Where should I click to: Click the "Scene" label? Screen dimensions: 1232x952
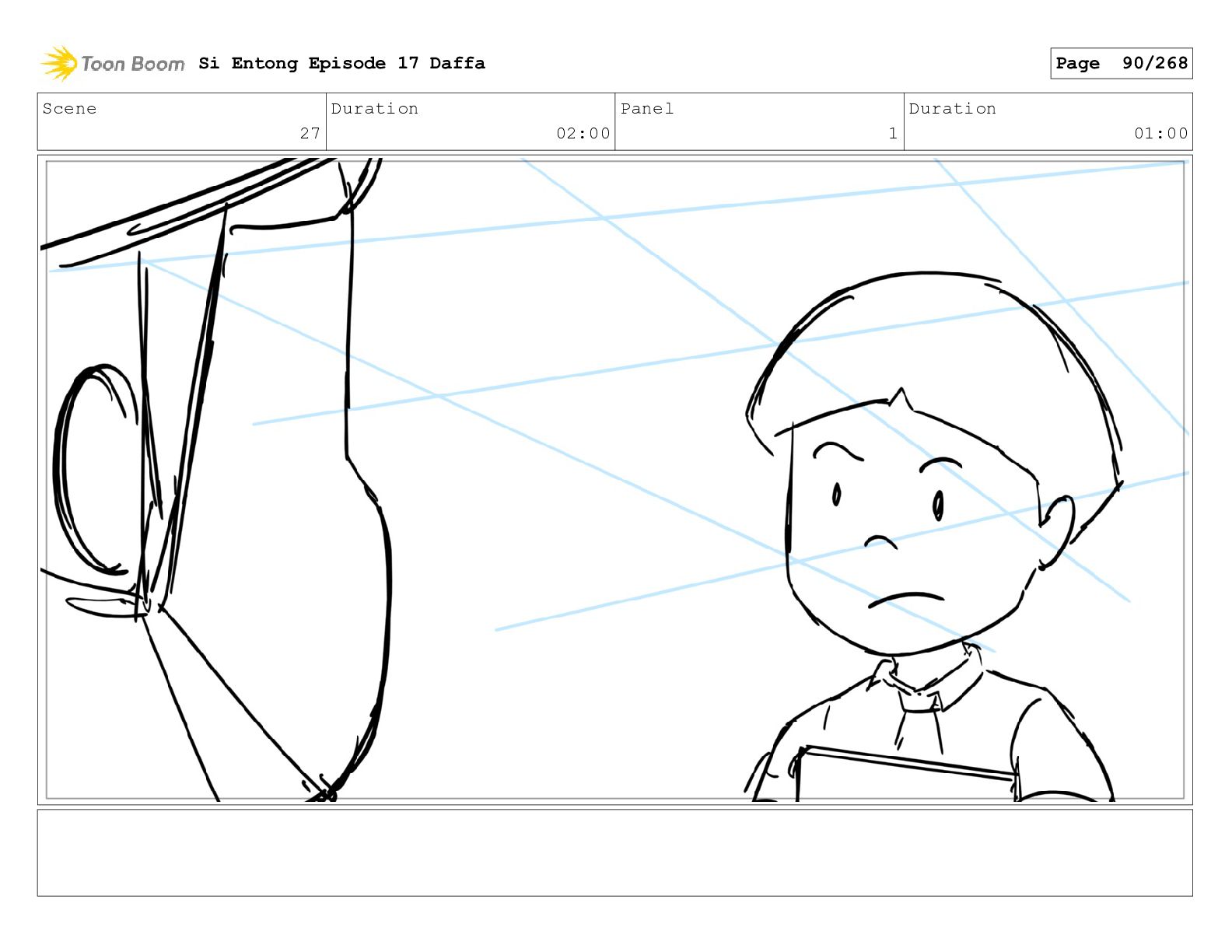(69, 109)
